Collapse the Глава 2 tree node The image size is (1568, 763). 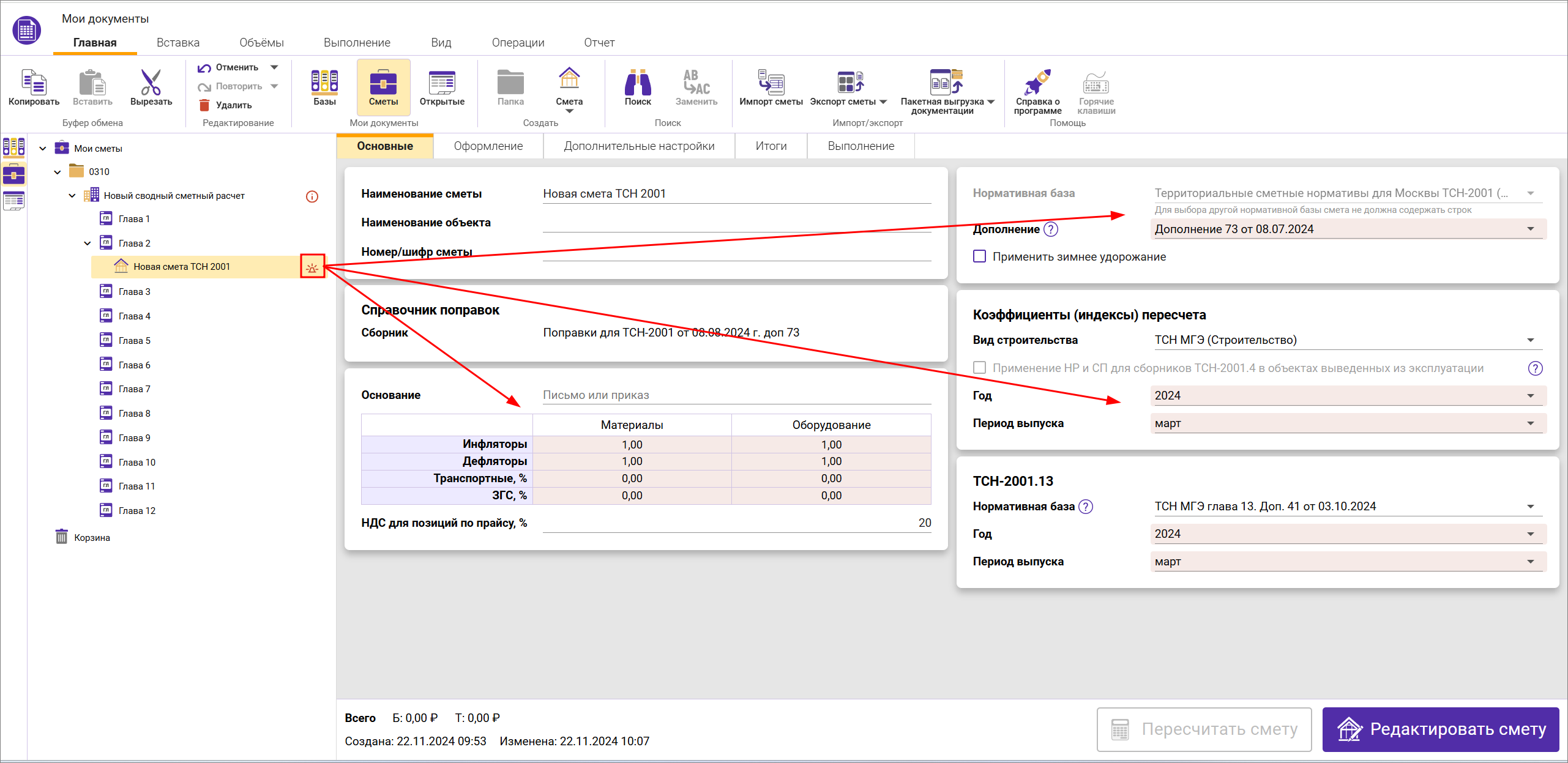point(88,244)
